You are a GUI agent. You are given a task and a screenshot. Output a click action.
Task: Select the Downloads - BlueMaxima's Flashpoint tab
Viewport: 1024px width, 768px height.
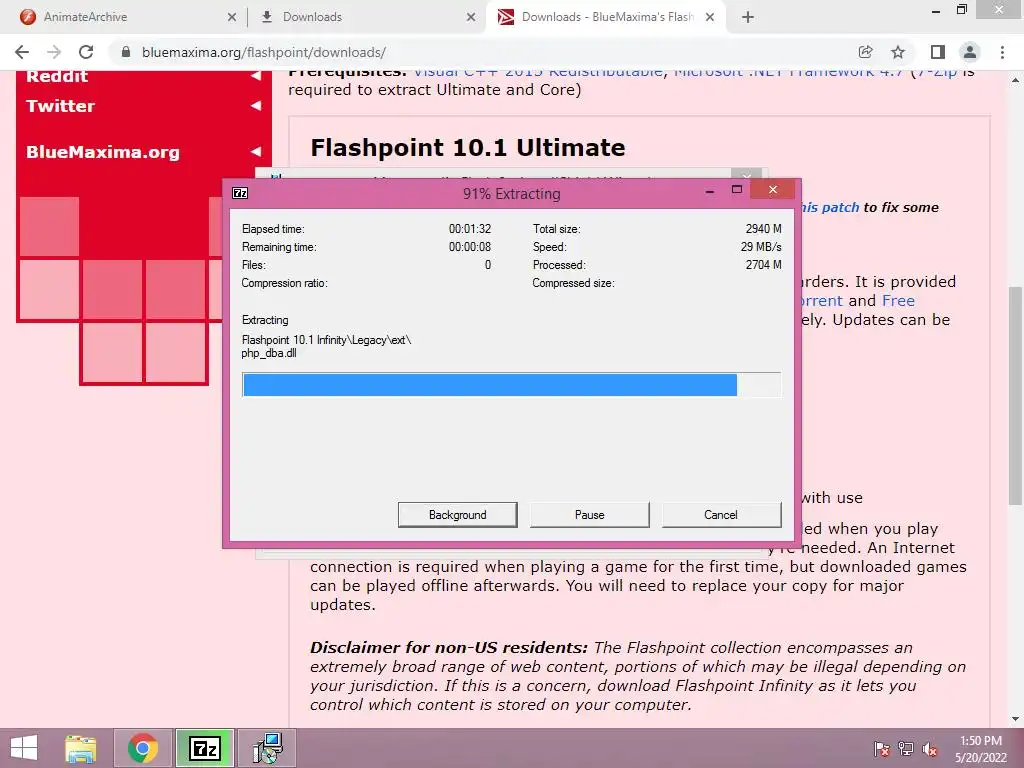[606, 17]
